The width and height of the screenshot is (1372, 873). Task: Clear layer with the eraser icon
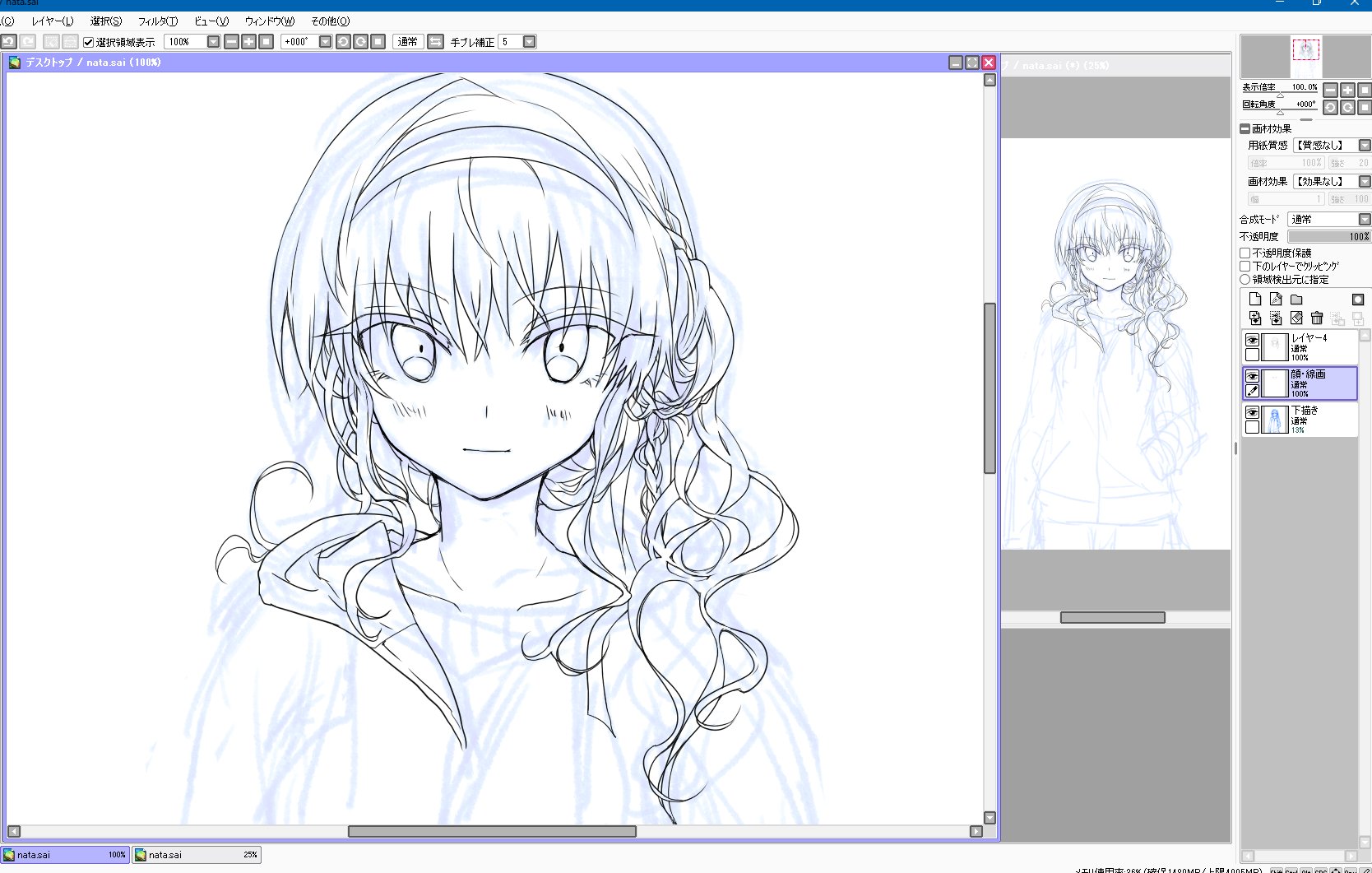[1296, 318]
